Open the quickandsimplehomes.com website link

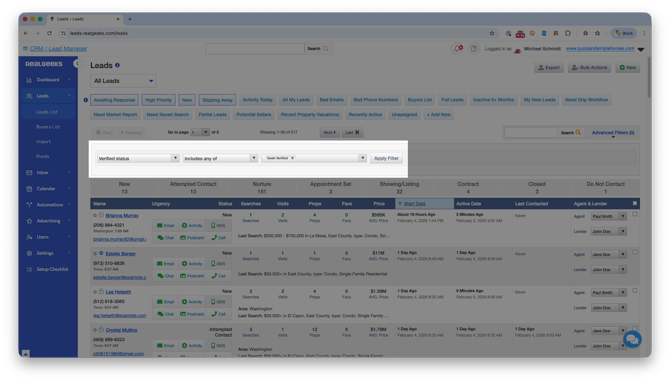[x=600, y=49]
